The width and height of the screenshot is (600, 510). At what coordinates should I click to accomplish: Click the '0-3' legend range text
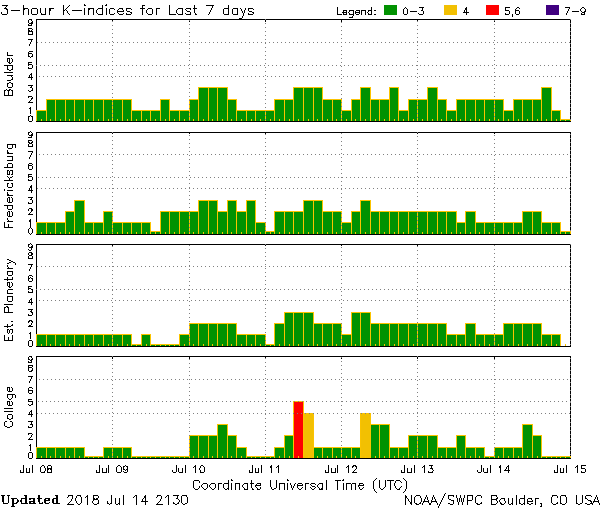414,11
